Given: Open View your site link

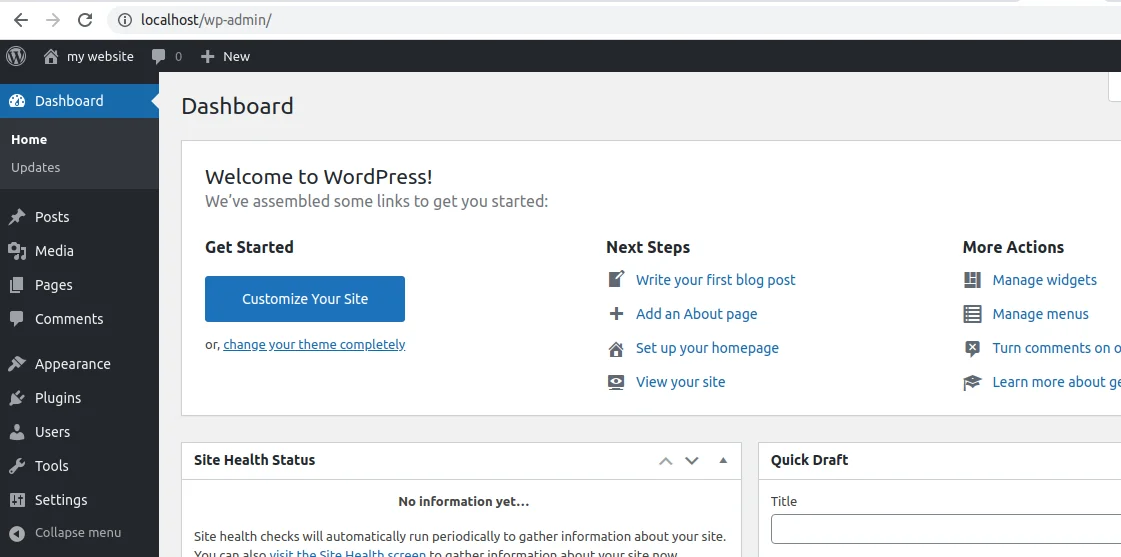Looking at the screenshot, I should click(681, 382).
